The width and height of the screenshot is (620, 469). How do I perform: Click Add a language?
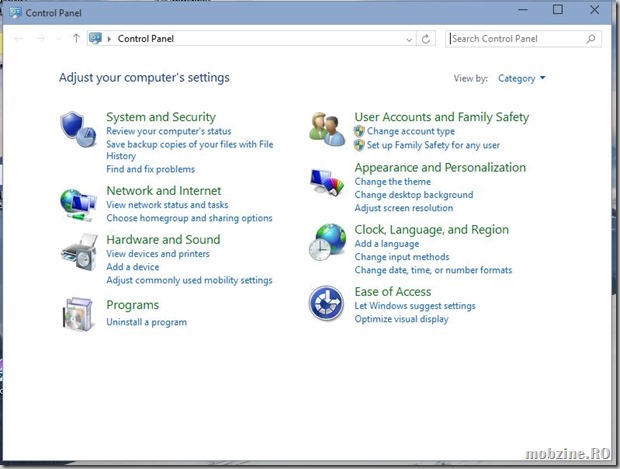point(387,244)
